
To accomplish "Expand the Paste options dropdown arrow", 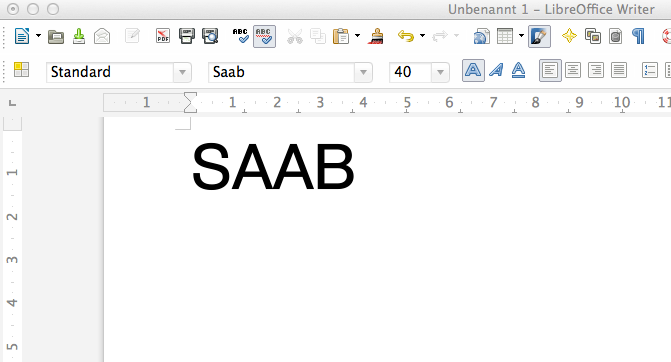I will [357, 36].
